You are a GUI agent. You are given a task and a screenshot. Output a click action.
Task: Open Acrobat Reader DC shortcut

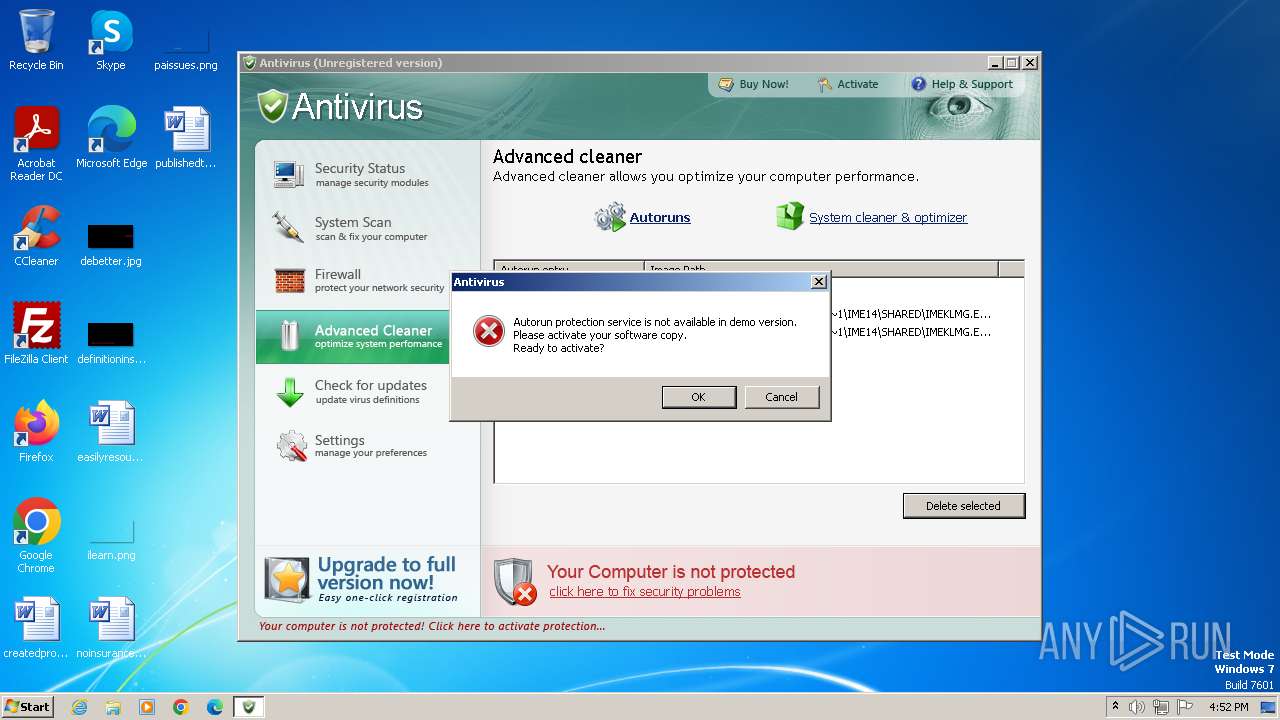click(x=36, y=144)
